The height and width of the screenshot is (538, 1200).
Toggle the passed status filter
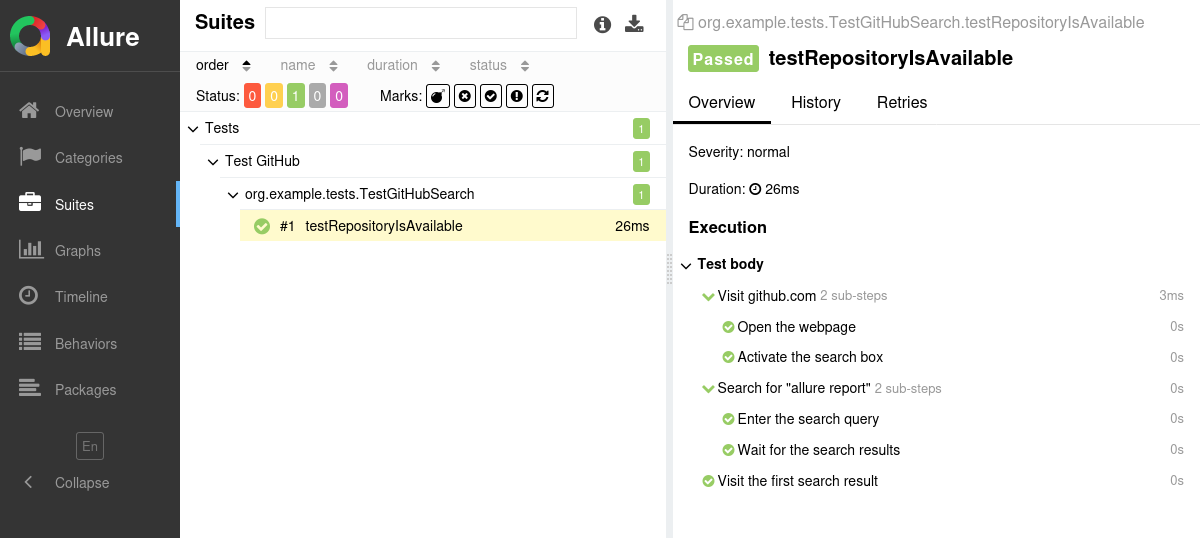click(296, 96)
